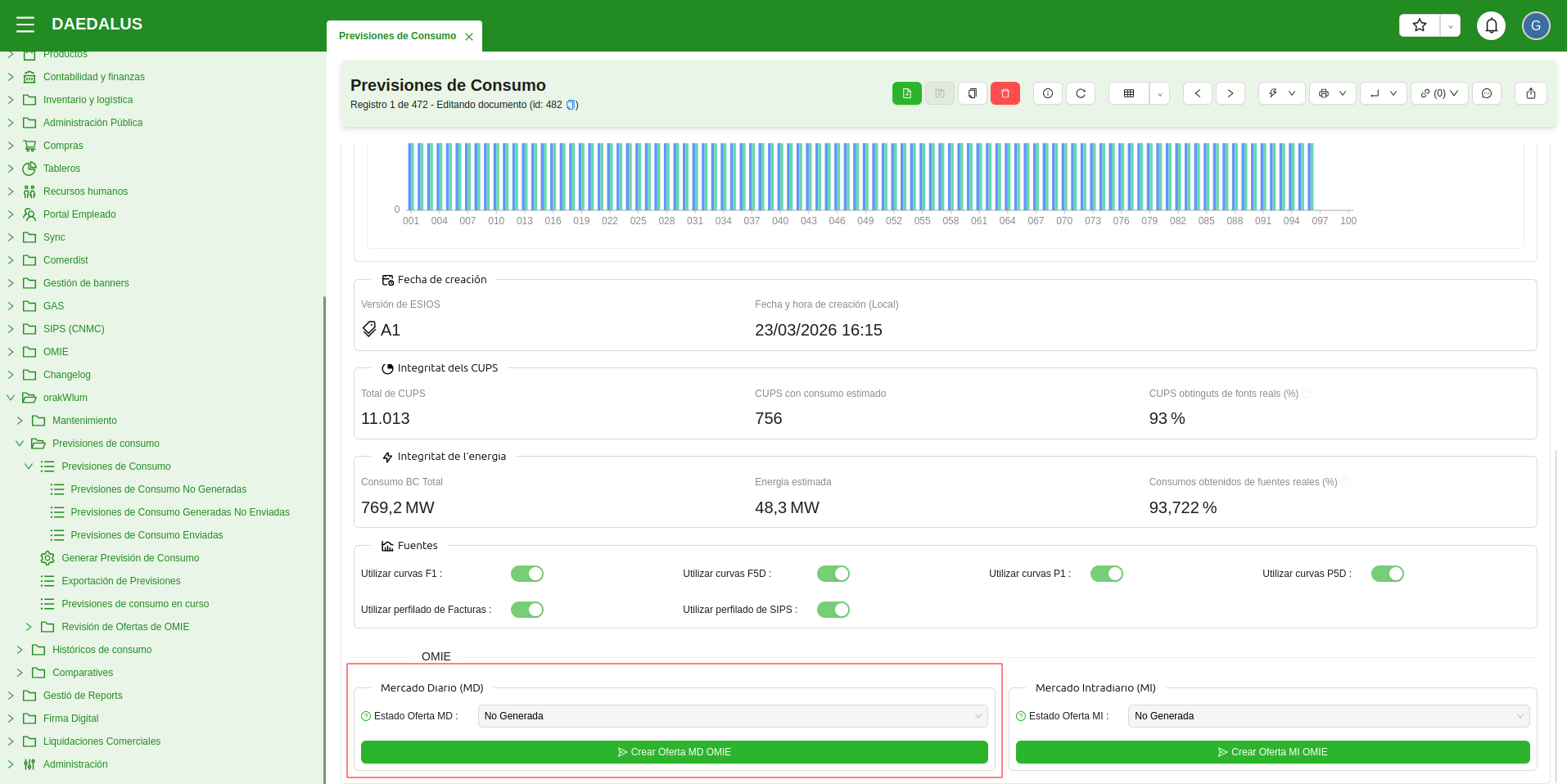Click the Crear Oferta MD OMIE button
Viewport: 1567px width, 784px height.
pos(674,752)
